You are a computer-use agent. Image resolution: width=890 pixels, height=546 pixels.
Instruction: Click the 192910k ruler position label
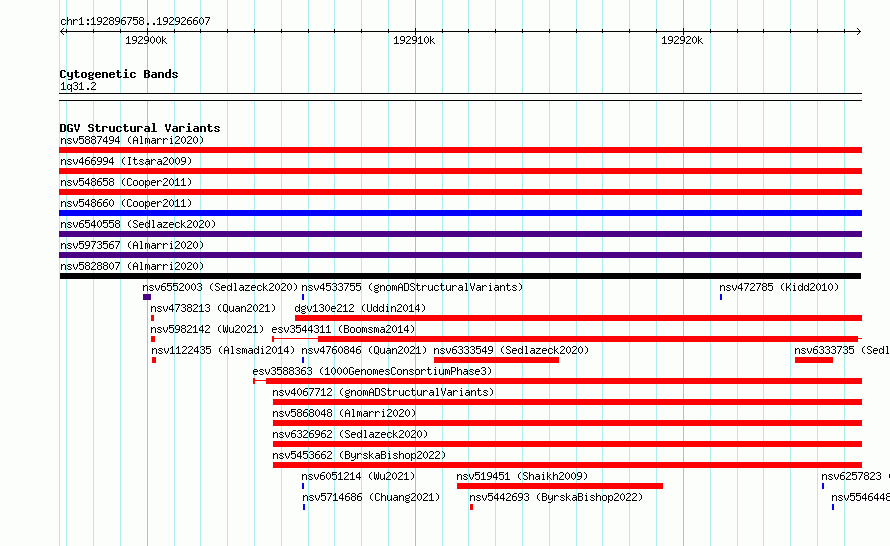tap(414, 40)
